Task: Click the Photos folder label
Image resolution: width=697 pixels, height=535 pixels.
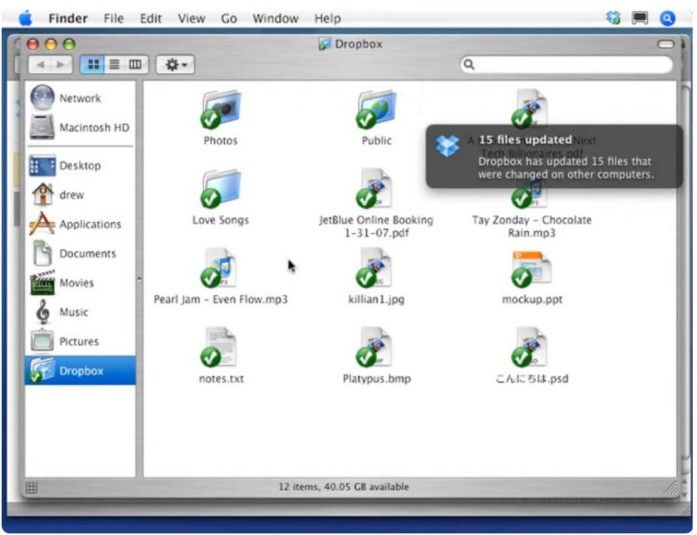Action: [220, 140]
